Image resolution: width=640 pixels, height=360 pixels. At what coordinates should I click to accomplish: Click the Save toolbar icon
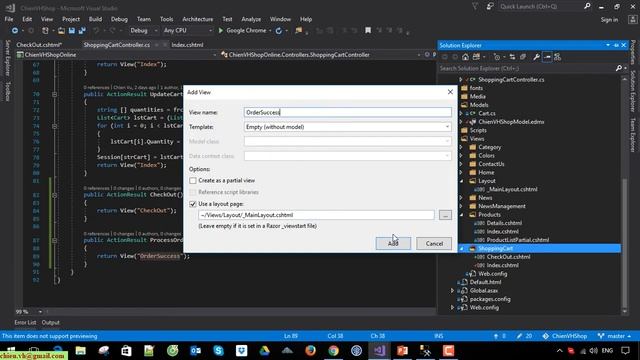click(x=72, y=31)
